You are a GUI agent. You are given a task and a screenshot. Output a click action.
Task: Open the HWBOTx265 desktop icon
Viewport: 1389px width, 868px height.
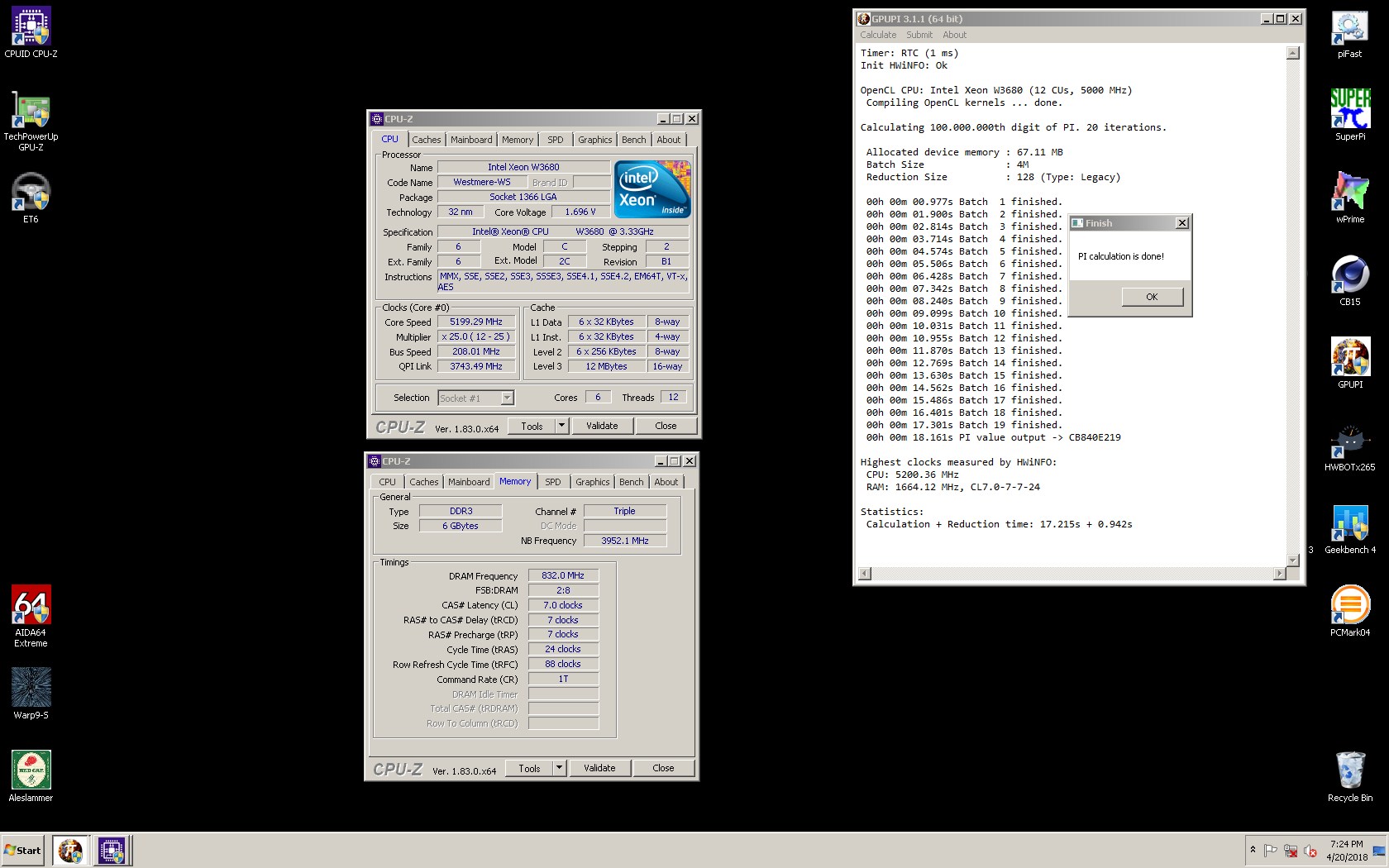click(x=1349, y=447)
